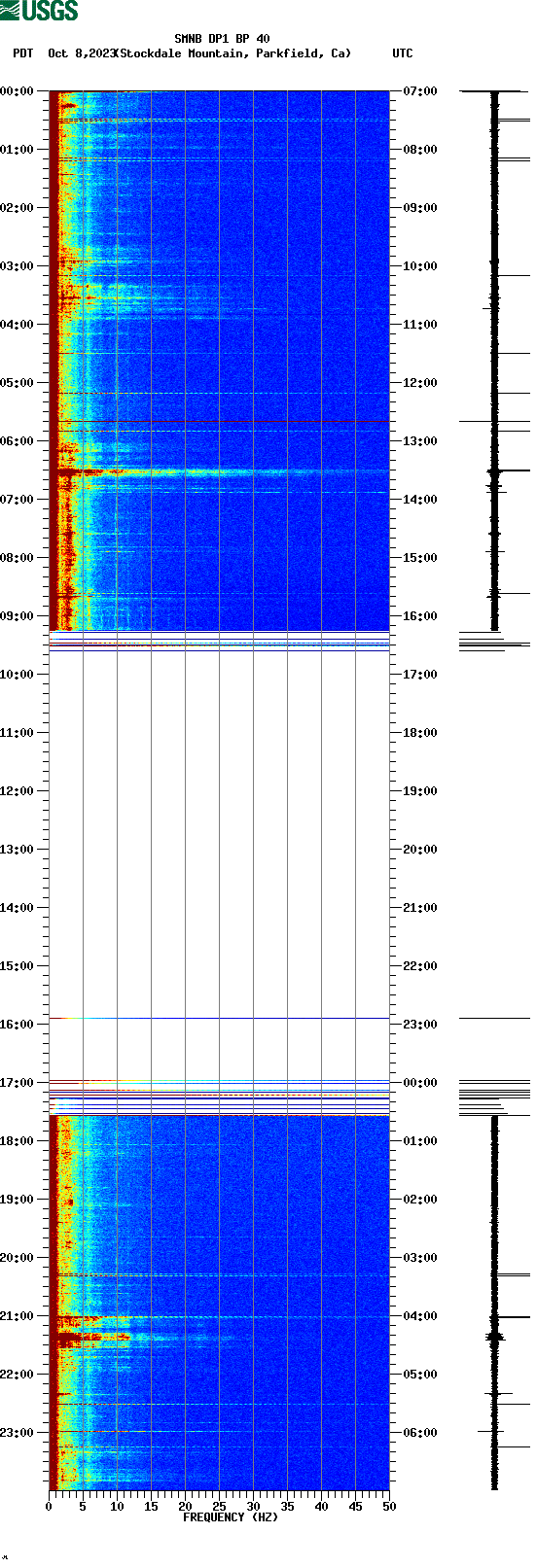This screenshot has width=537, height=1568.
Task: Click the 00:00 PDT time label
Action: pyautogui.click(x=18, y=91)
